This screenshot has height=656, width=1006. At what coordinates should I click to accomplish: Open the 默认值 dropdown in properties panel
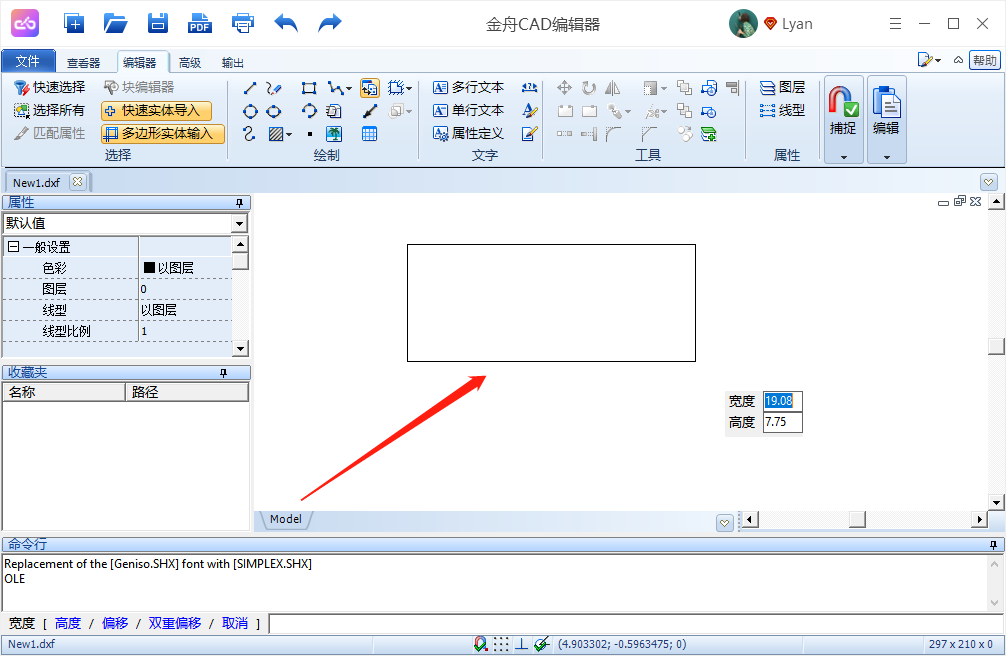[x=239, y=223]
